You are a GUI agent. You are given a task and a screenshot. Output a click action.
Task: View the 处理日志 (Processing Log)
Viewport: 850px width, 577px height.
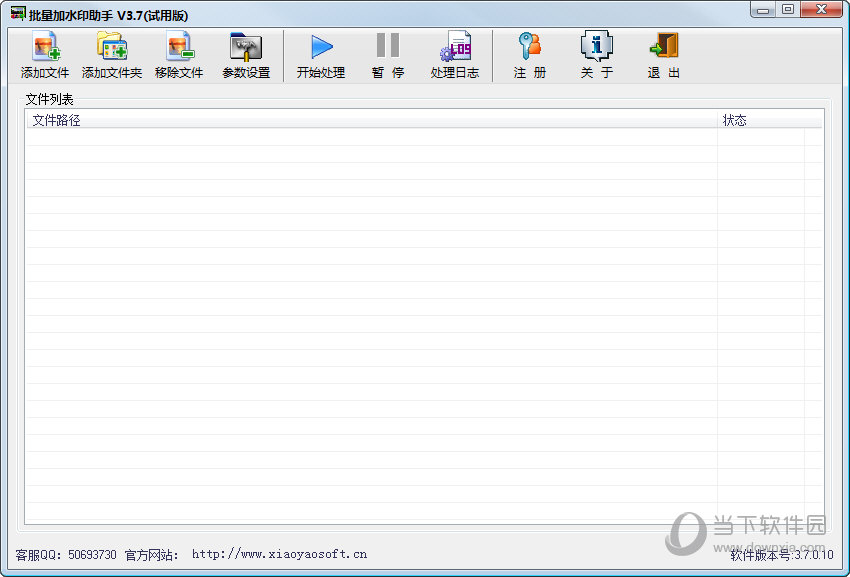coord(455,55)
